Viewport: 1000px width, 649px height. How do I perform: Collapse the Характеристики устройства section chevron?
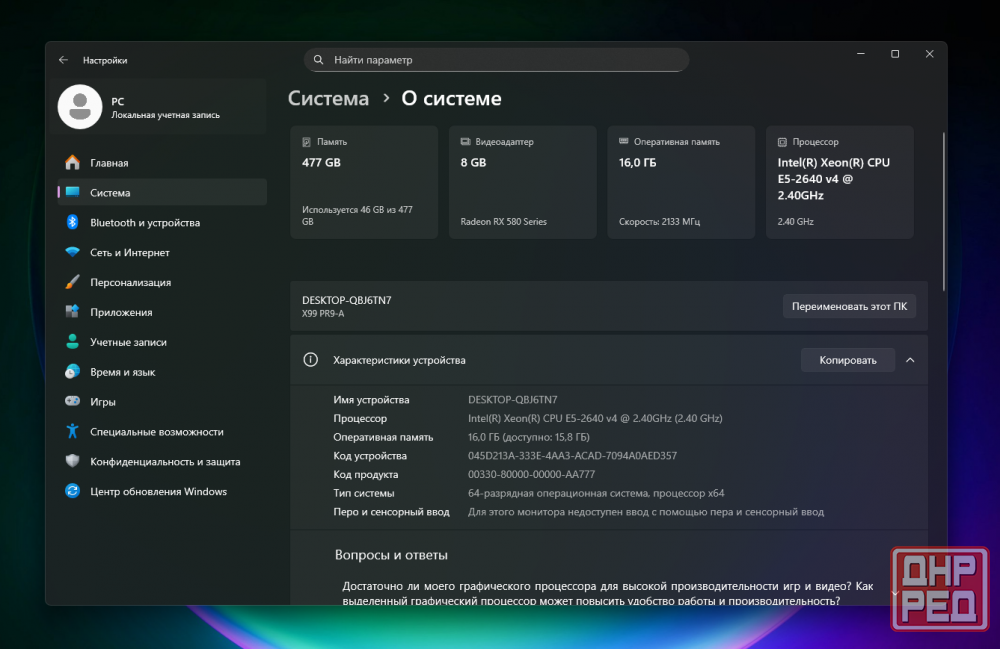(x=910, y=360)
